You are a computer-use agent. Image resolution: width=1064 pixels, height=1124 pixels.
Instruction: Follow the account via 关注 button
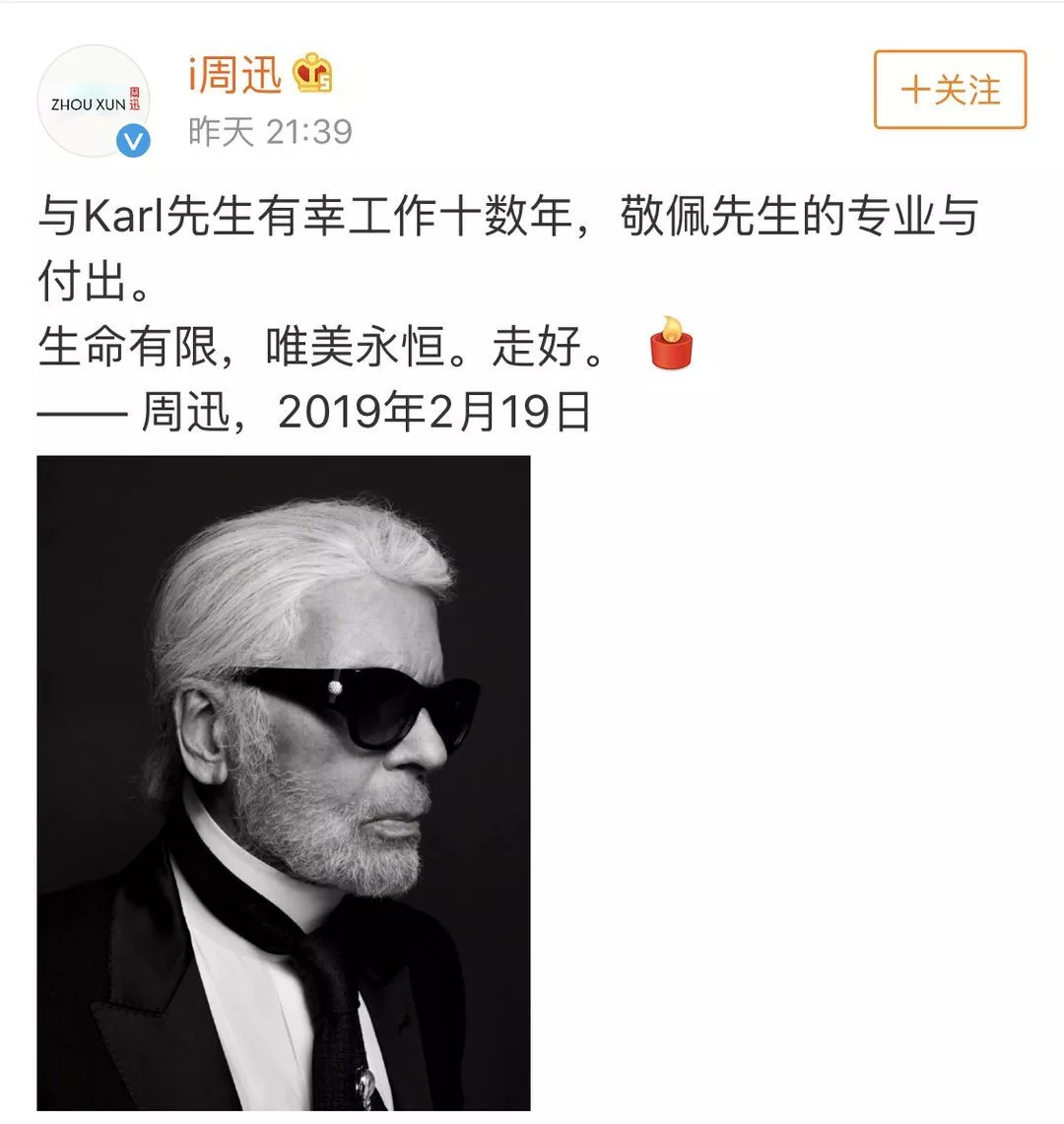coord(950,90)
